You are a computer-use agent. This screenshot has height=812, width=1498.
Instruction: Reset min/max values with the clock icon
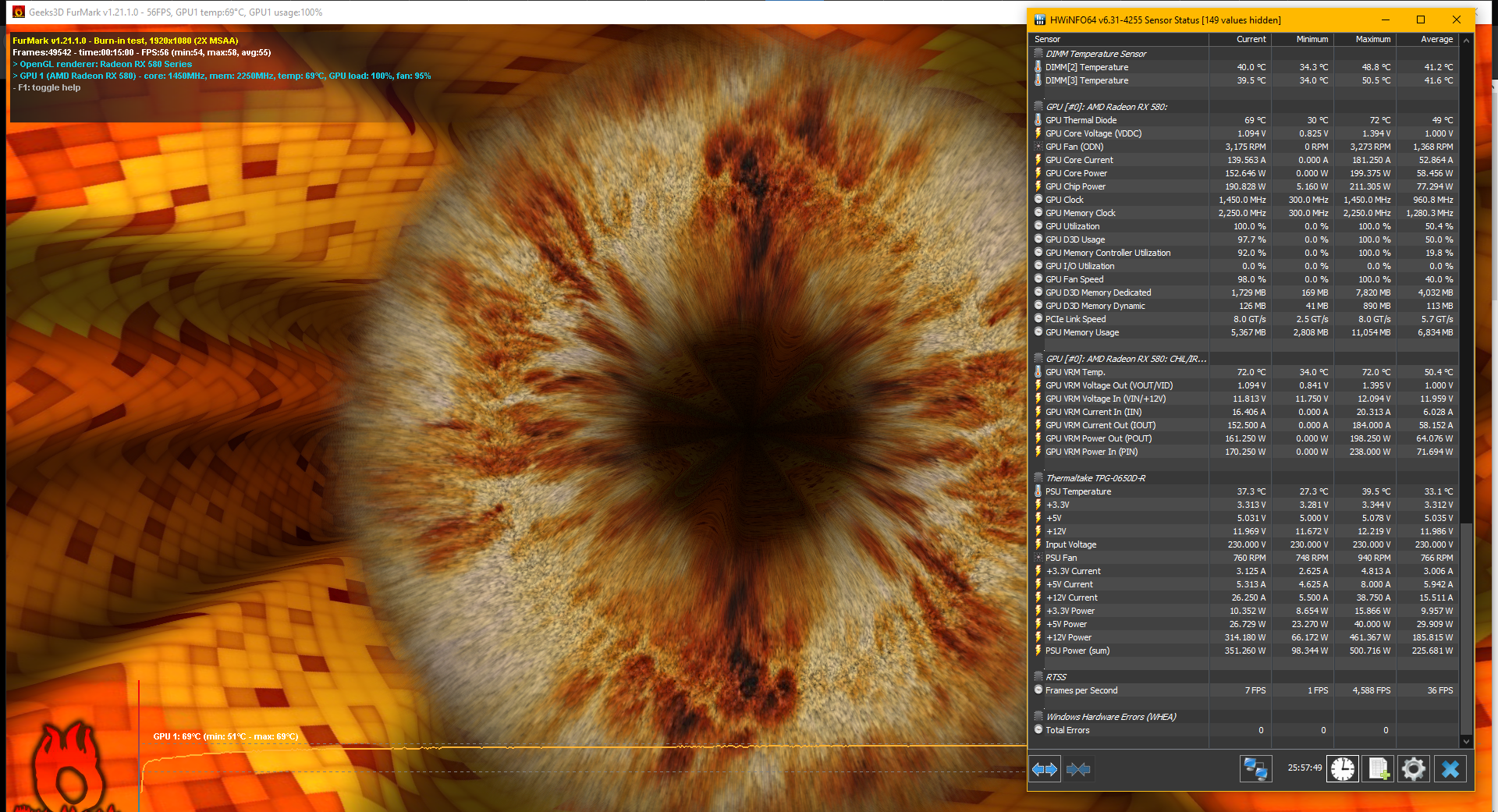[x=1343, y=769]
